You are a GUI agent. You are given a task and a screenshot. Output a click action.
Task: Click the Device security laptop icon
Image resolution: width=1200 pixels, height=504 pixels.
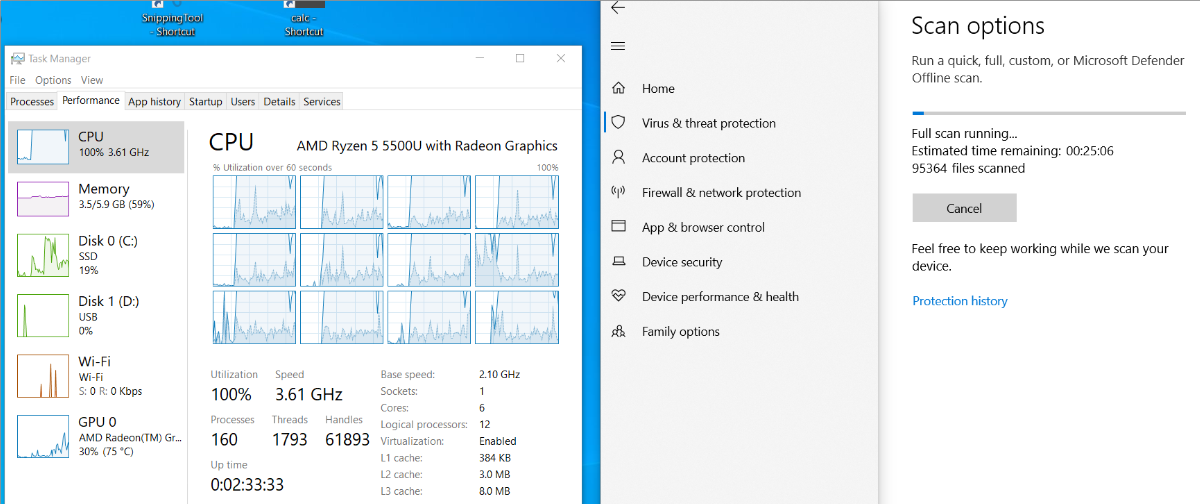(x=618, y=262)
